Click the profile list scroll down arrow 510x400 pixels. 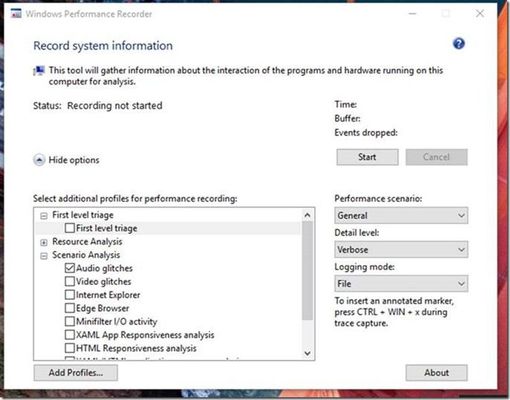click(307, 353)
